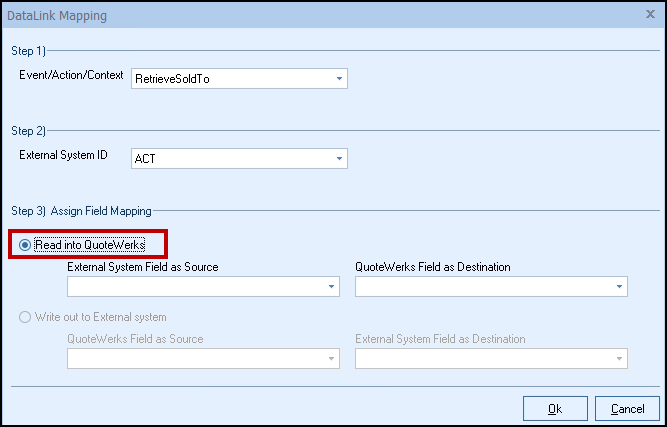Click inside QuoteWerks Field as Source box
Image resolution: width=667 pixels, height=427 pixels.
tap(195, 359)
